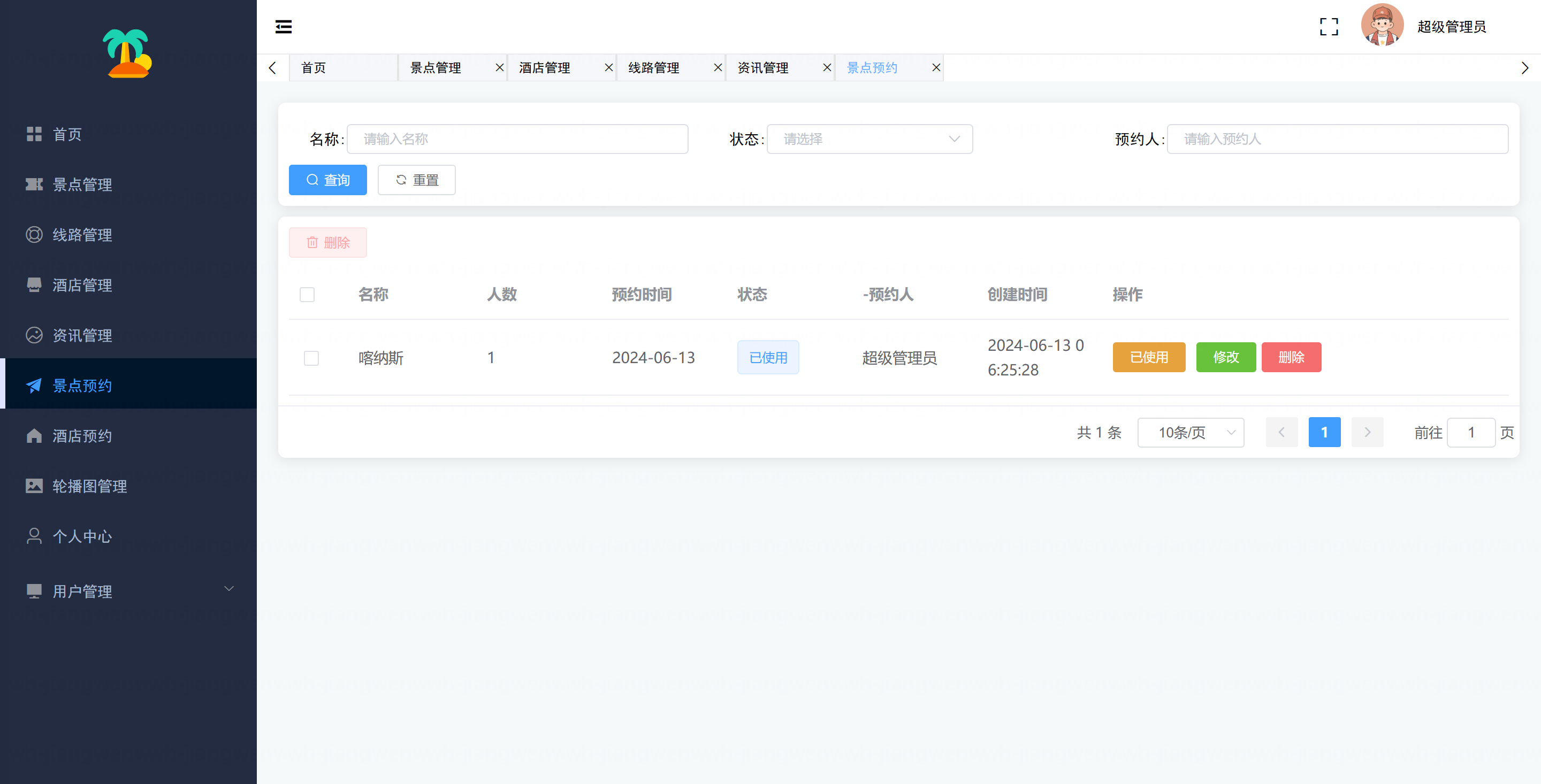1541x784 pixels.
Task: Switch to the 景点管理 tab
Action: pyautogui.click(x=436, y=67)
